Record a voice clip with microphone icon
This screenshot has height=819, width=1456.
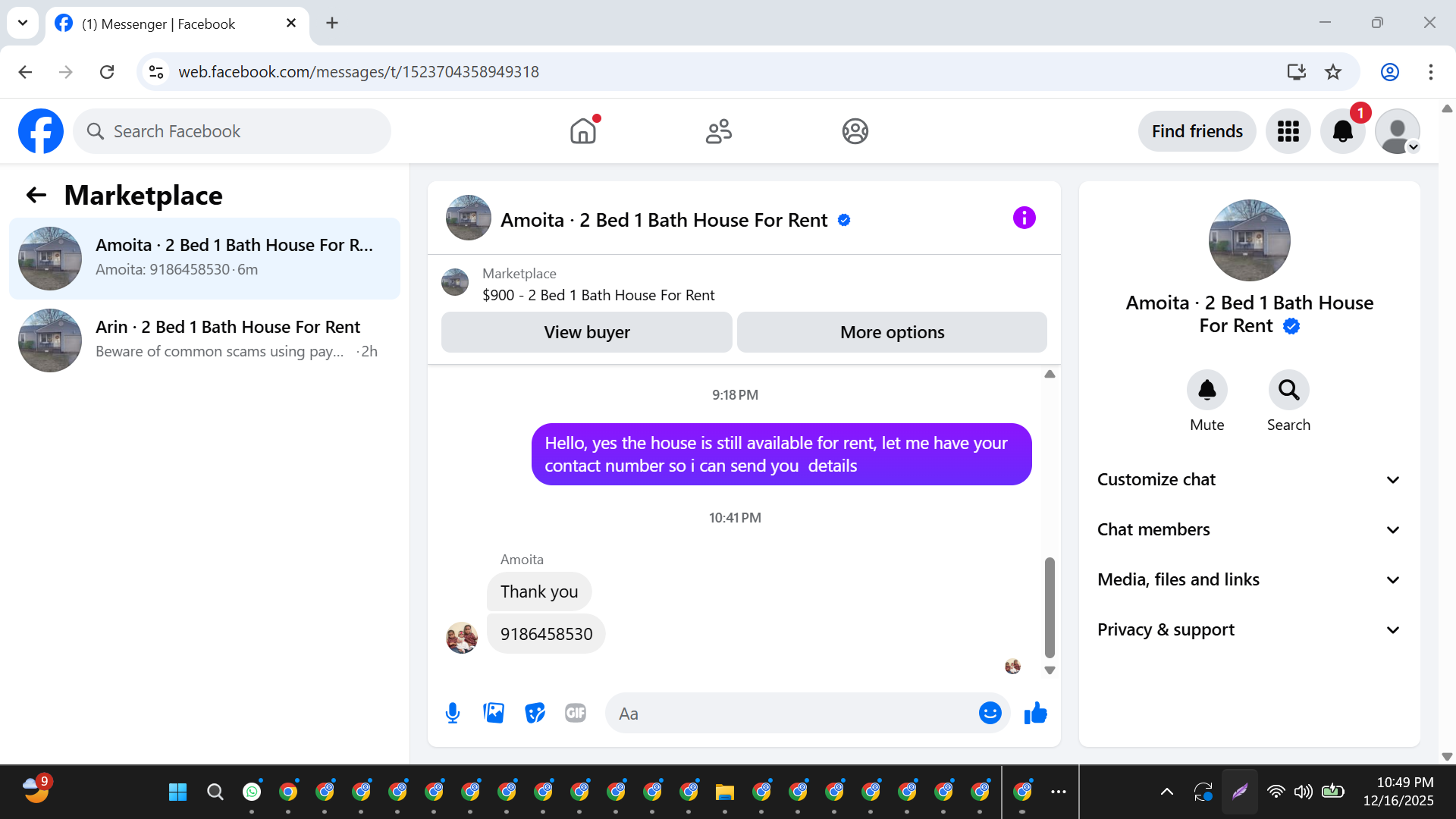coord(453,713)
